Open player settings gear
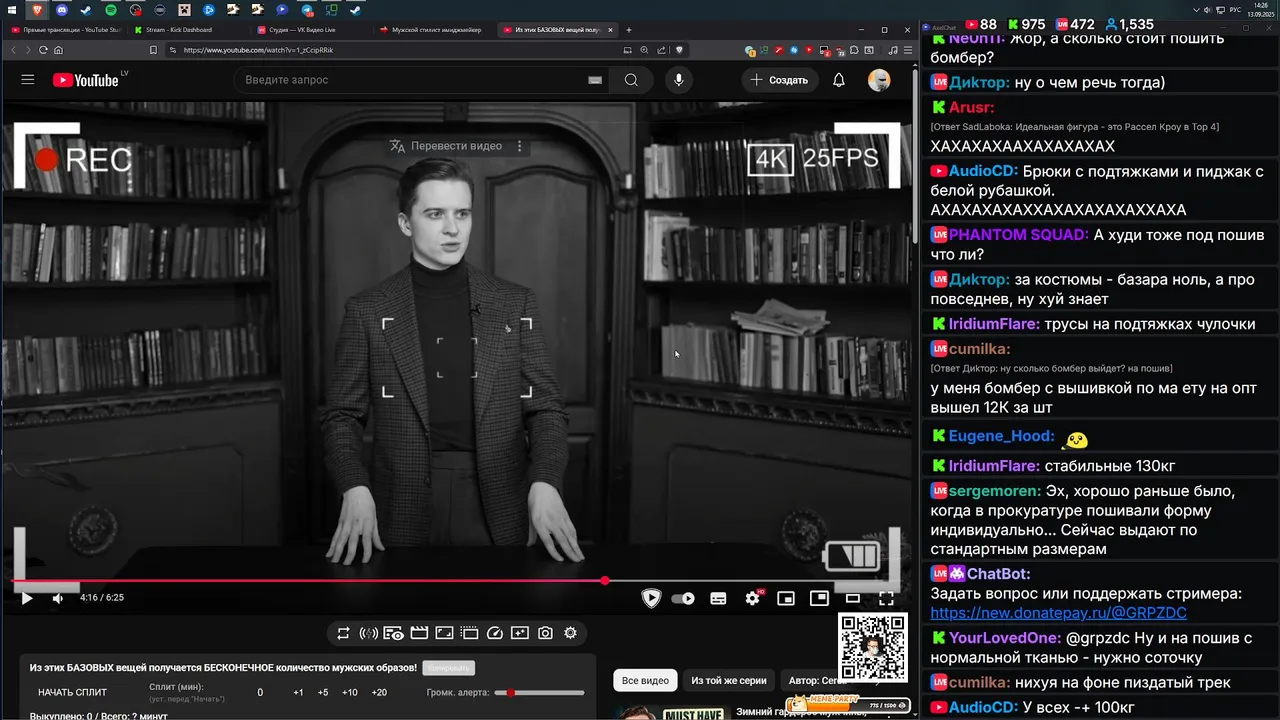Screen dimensions: 1280x720 click(753, 598)
